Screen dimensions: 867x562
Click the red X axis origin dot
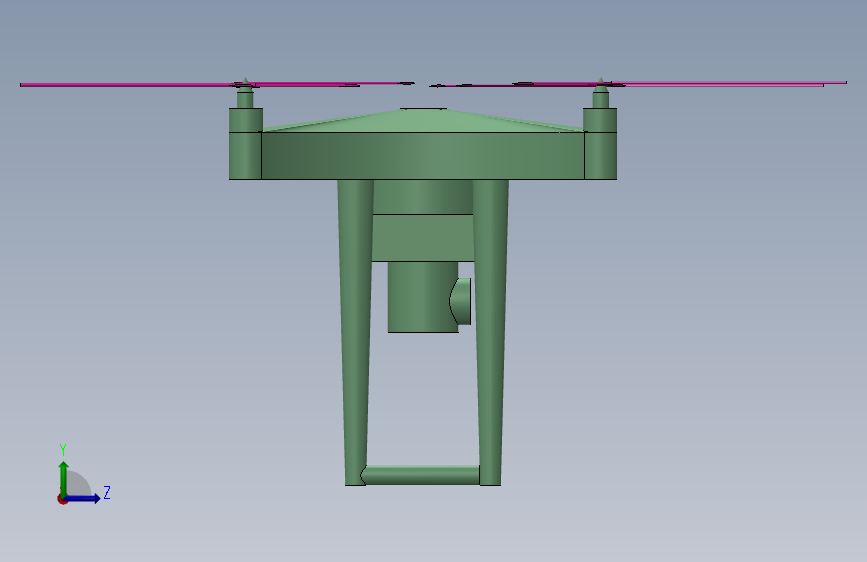point(62,499)
